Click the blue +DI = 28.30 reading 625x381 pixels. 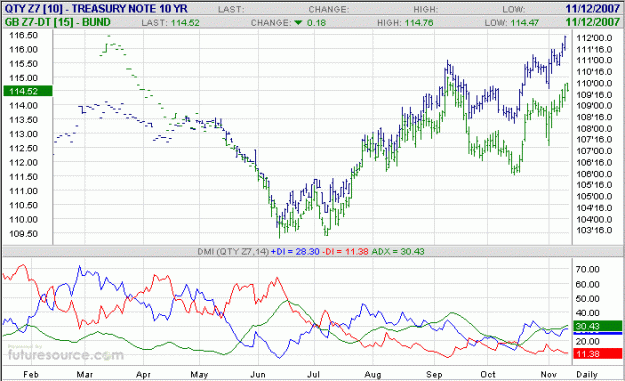[295, 251]
